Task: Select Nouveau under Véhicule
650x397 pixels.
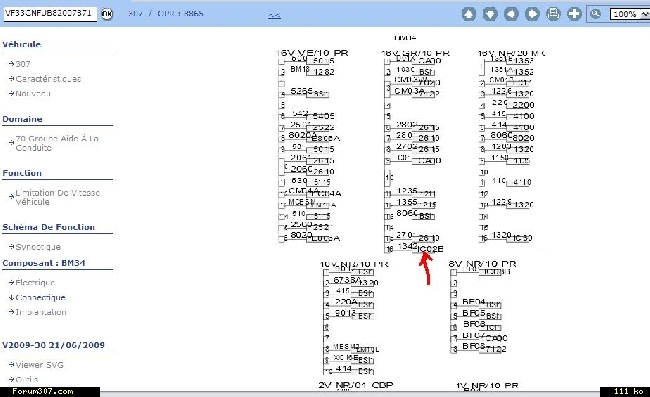Action: pyautogui.click(x=33, y=94)
